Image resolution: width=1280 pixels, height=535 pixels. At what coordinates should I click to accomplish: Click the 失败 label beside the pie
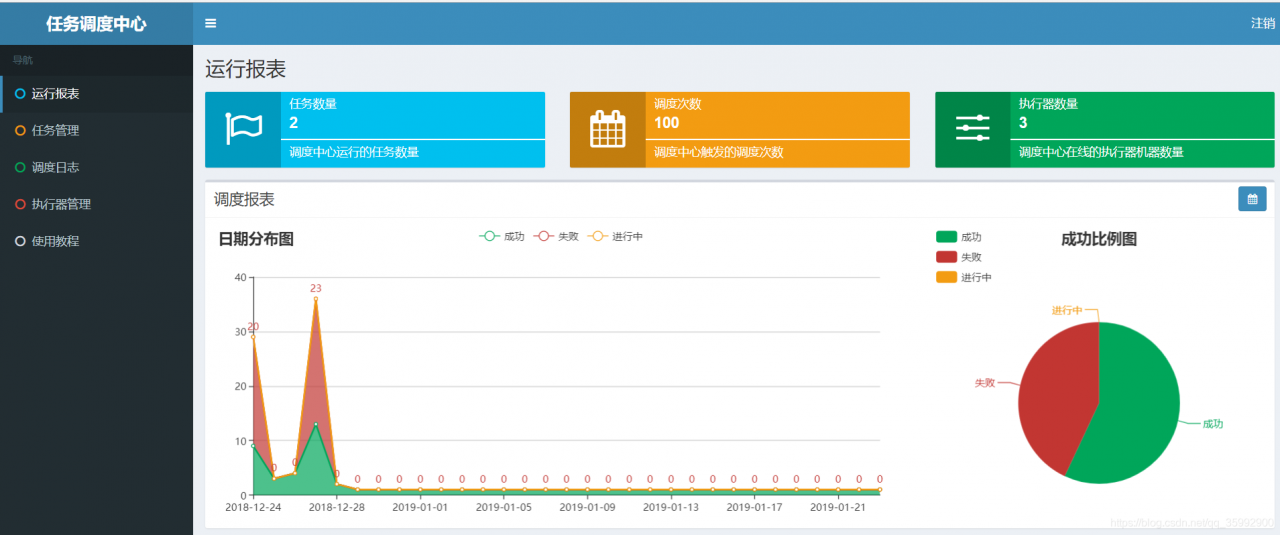985,383
